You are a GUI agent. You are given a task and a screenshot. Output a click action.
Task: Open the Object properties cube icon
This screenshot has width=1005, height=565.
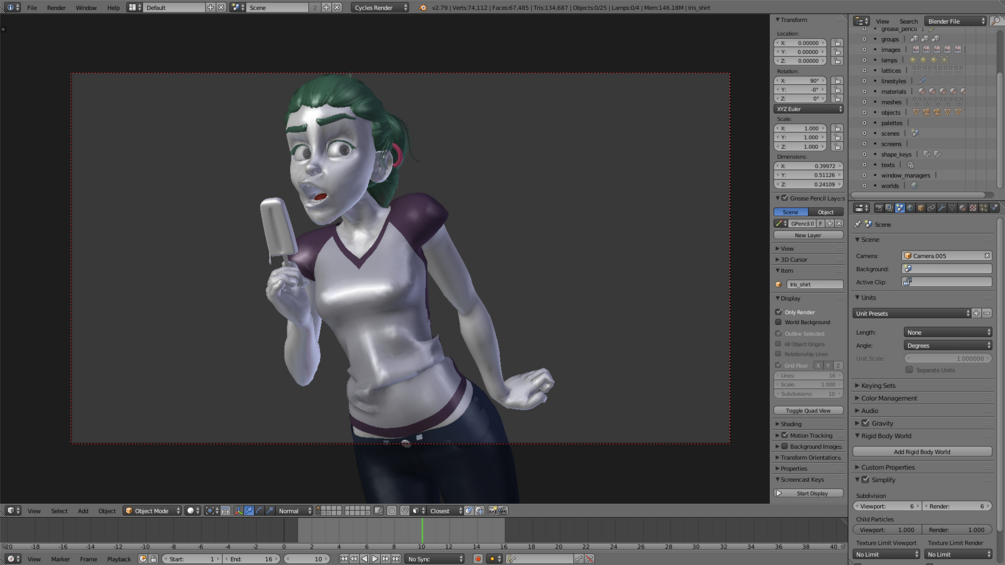tap(921, 208)
